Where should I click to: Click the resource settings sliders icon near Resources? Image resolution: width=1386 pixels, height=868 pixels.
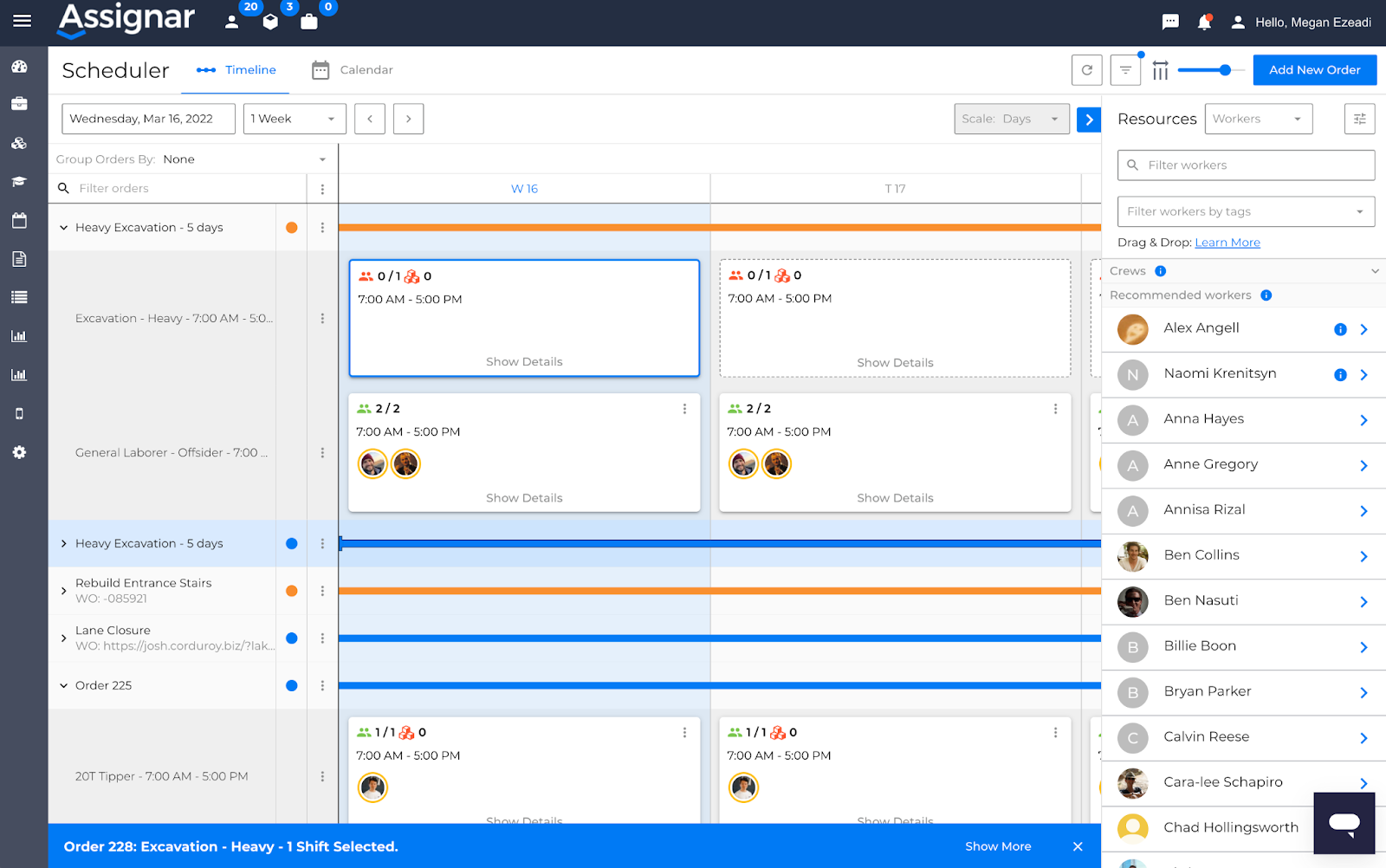pos(1359,119)
